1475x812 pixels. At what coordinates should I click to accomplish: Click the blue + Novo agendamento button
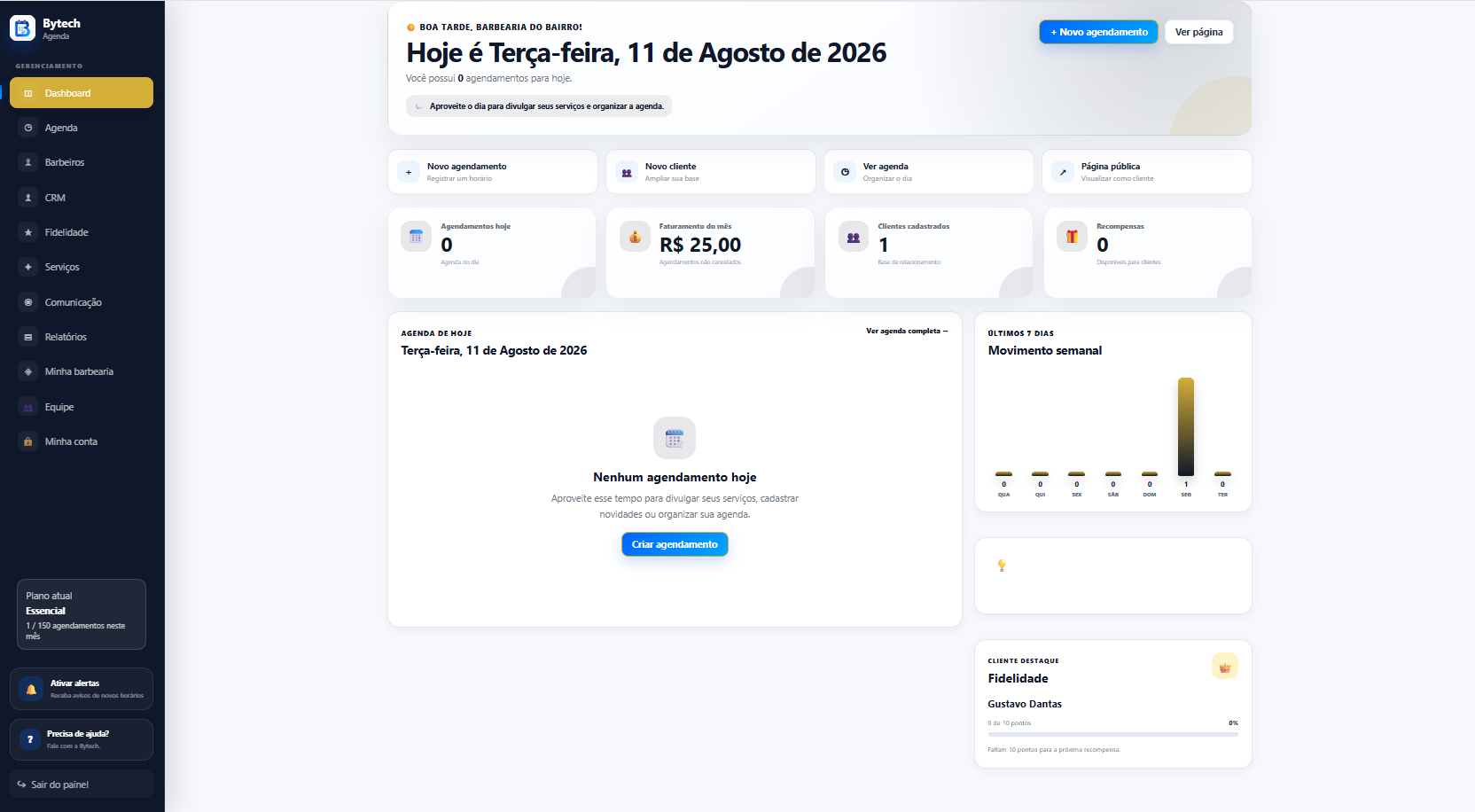tap(1099, 32)
